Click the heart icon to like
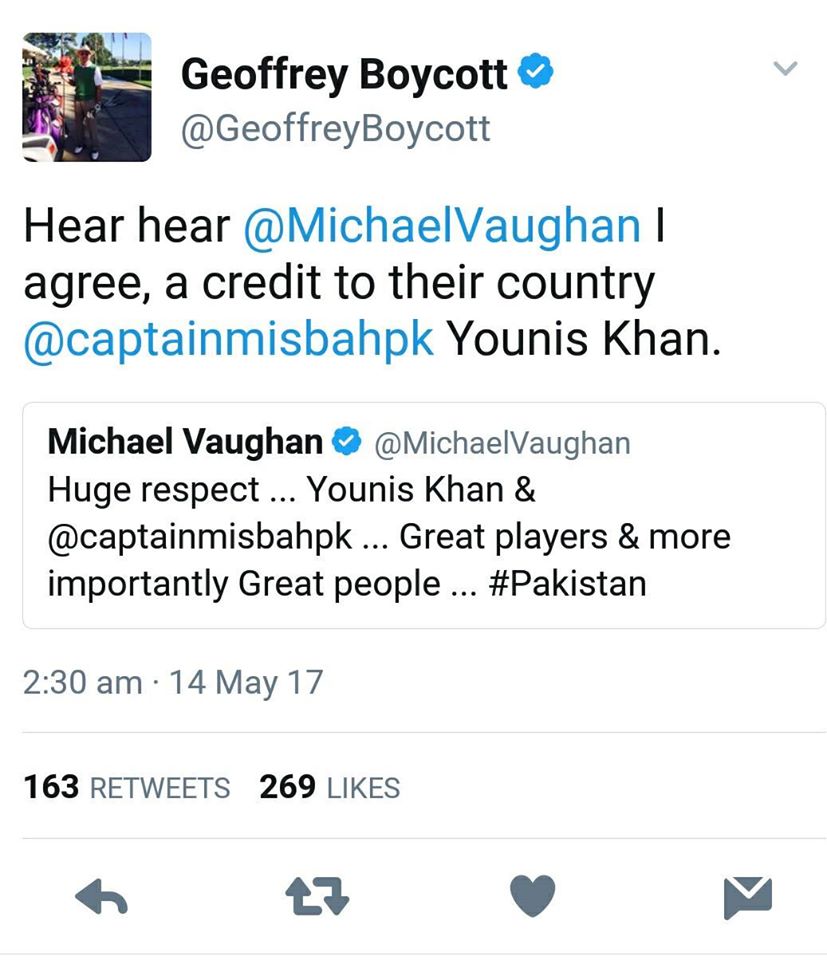The image size is (827, 960). click(533, 897)
